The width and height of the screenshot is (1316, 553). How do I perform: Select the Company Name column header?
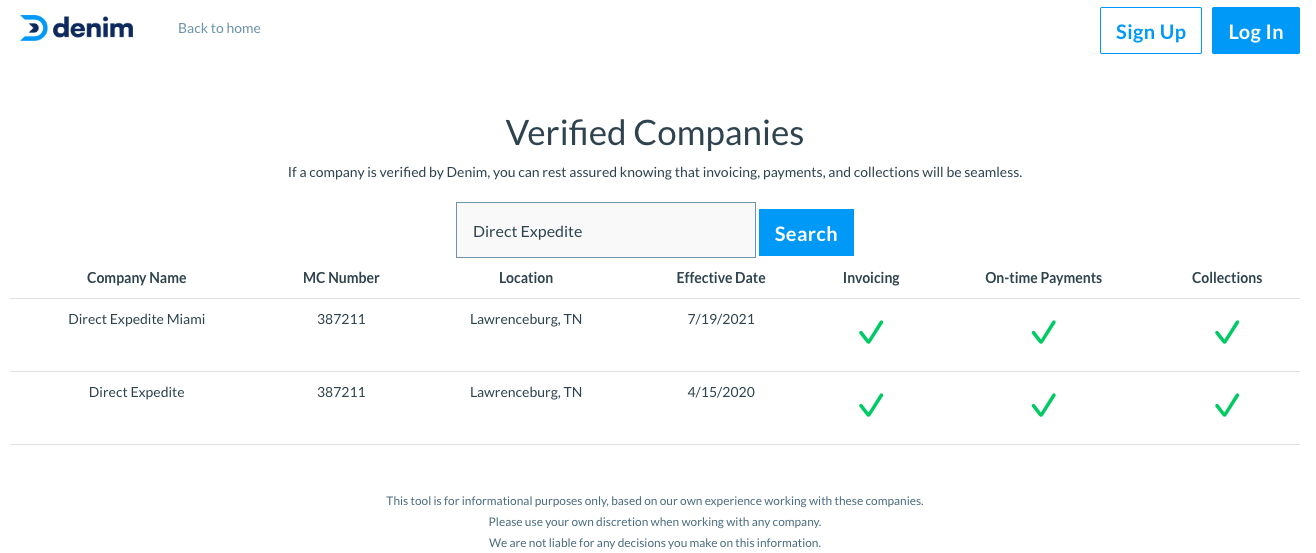coord(137,278)
